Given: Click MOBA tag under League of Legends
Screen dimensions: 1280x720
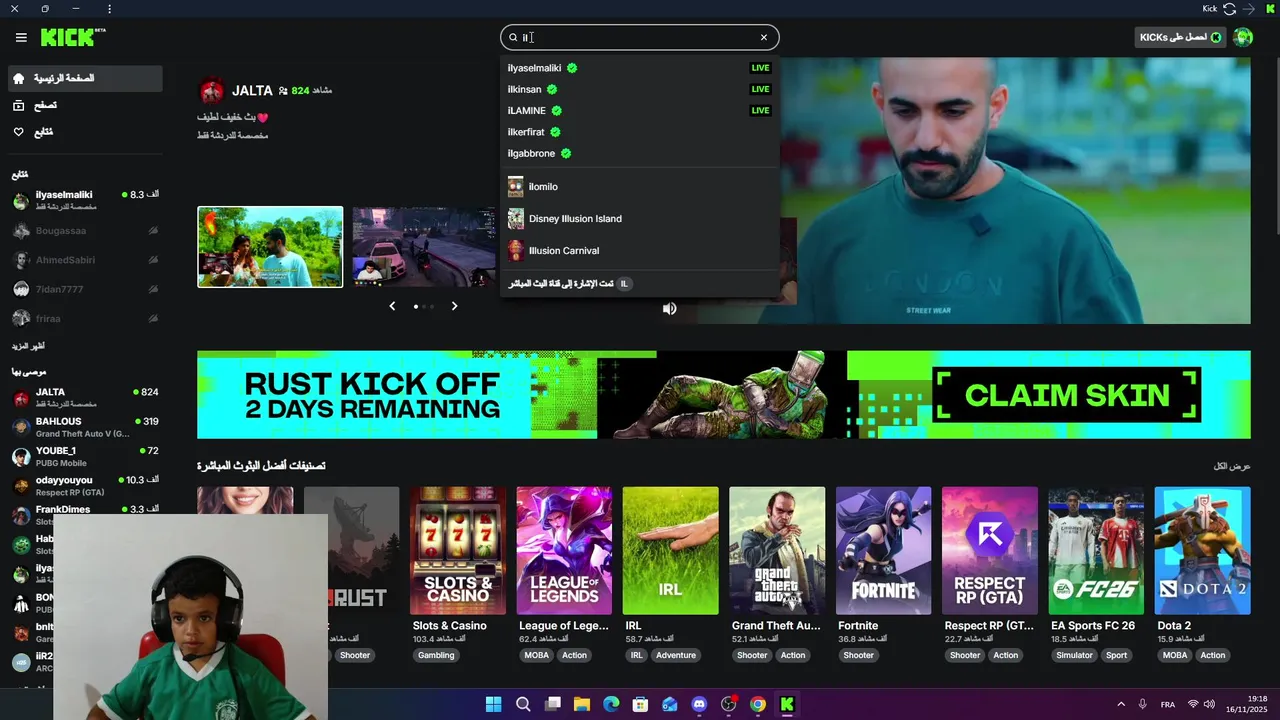Looking at the screenshot, I should tap(536, 655).
